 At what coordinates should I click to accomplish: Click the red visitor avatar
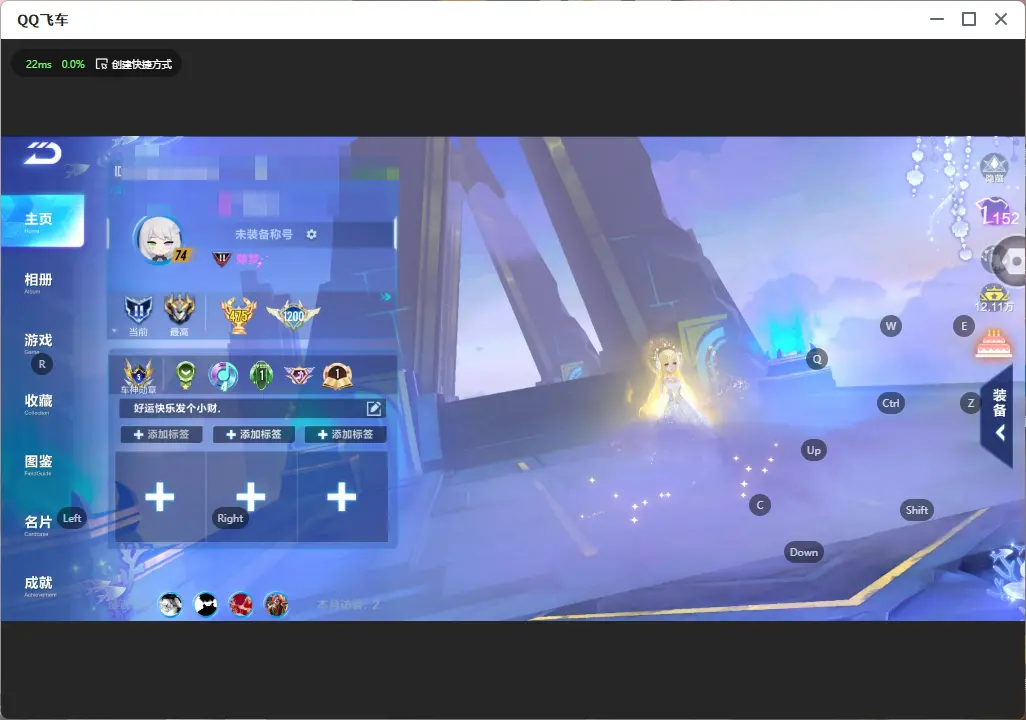tap(241, 604)
